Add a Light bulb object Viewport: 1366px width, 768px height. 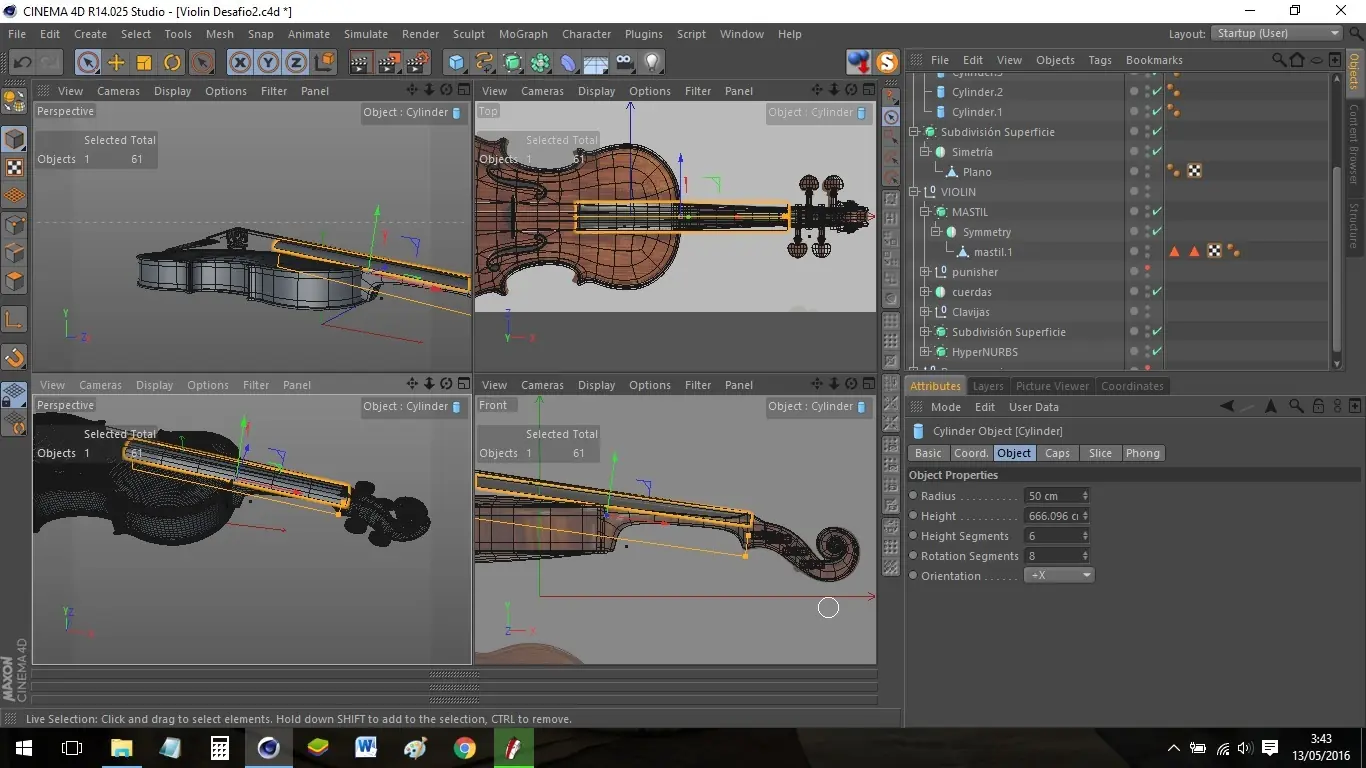point(653,62)
